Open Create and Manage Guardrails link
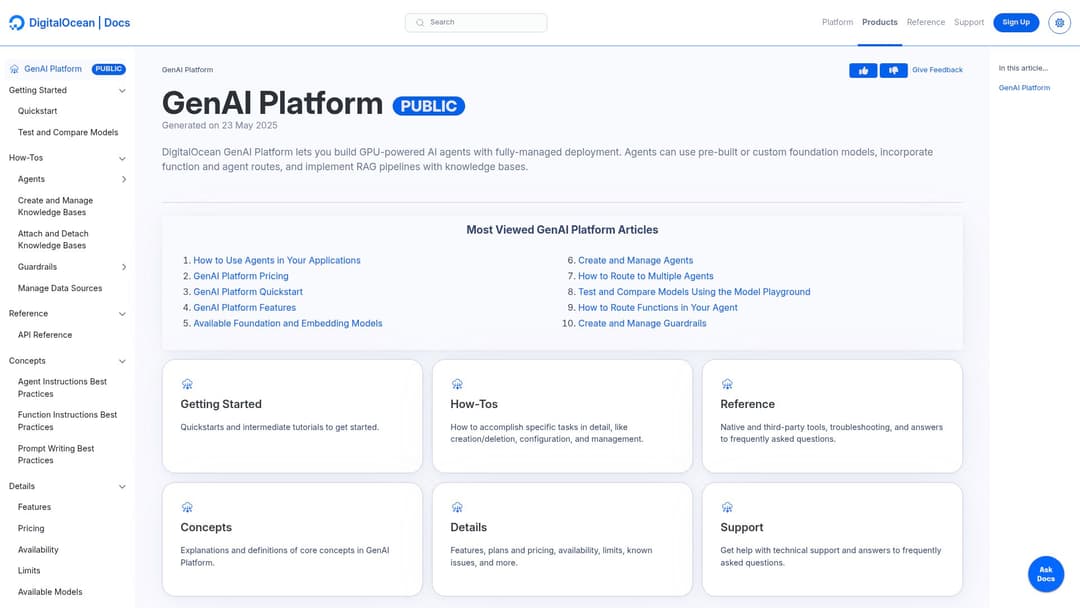This screenshot has width=1080, height=608. coord(642,324)
